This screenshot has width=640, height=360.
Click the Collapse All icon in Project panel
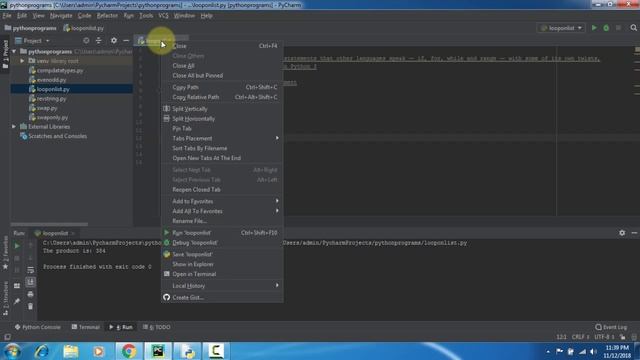[98, 40]
